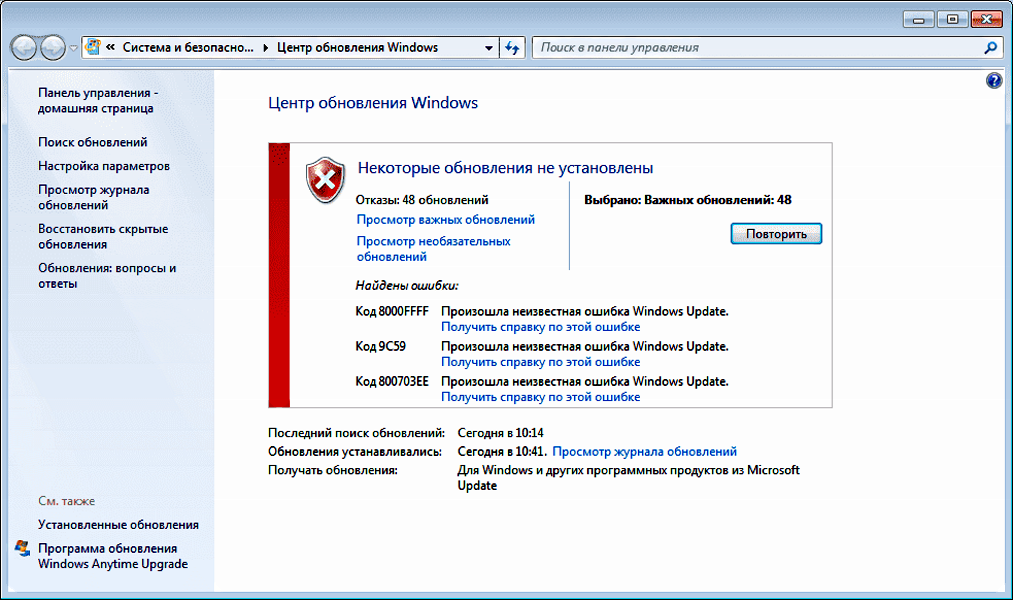Viewport: 1013px width, 600px height.
Task: Open 'Просмотр важных обновлений'
Action: pyautogui.click(x=446, y=220)
